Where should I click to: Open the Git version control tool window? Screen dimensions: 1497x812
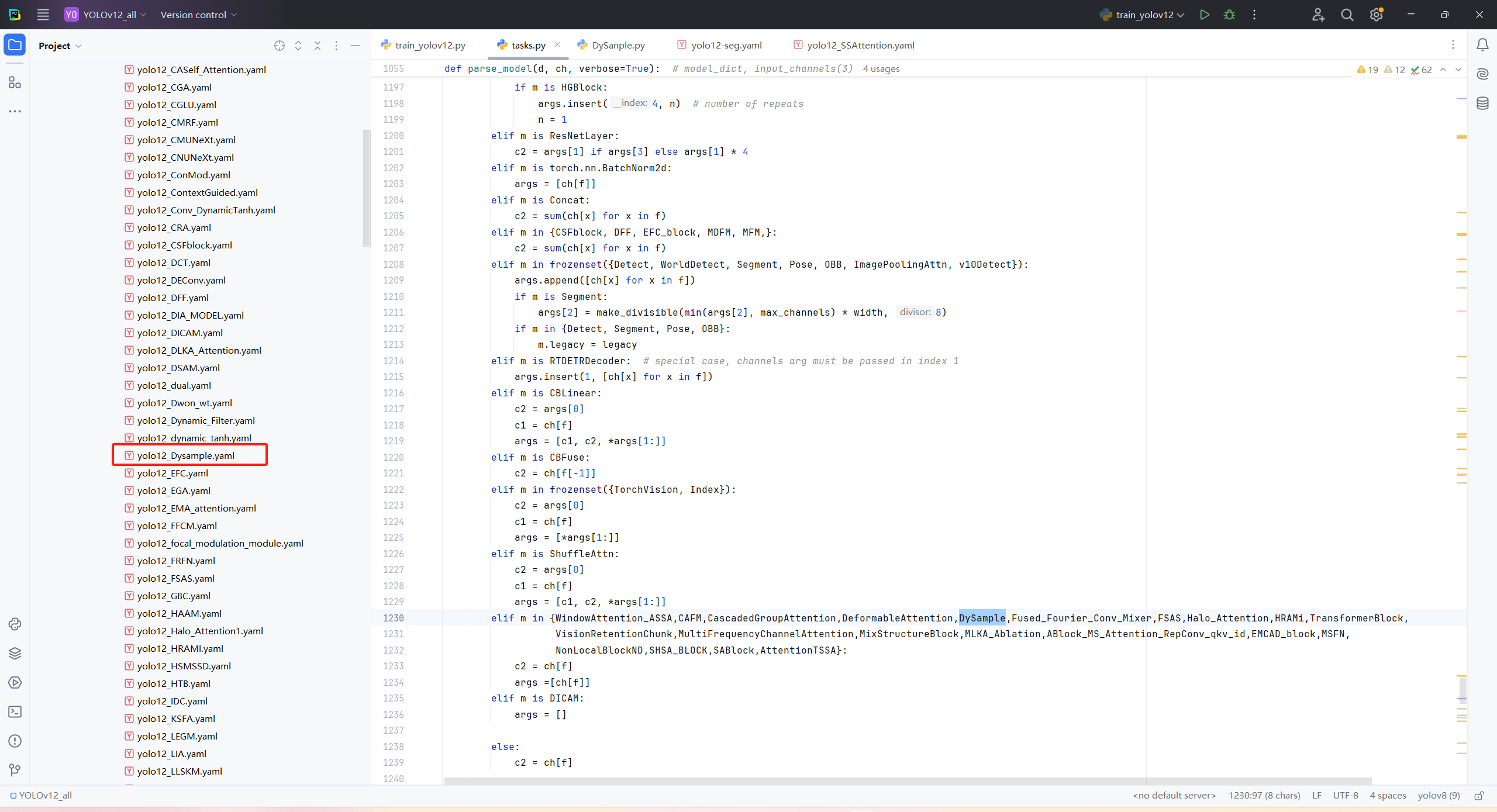[x=15, y=770]
